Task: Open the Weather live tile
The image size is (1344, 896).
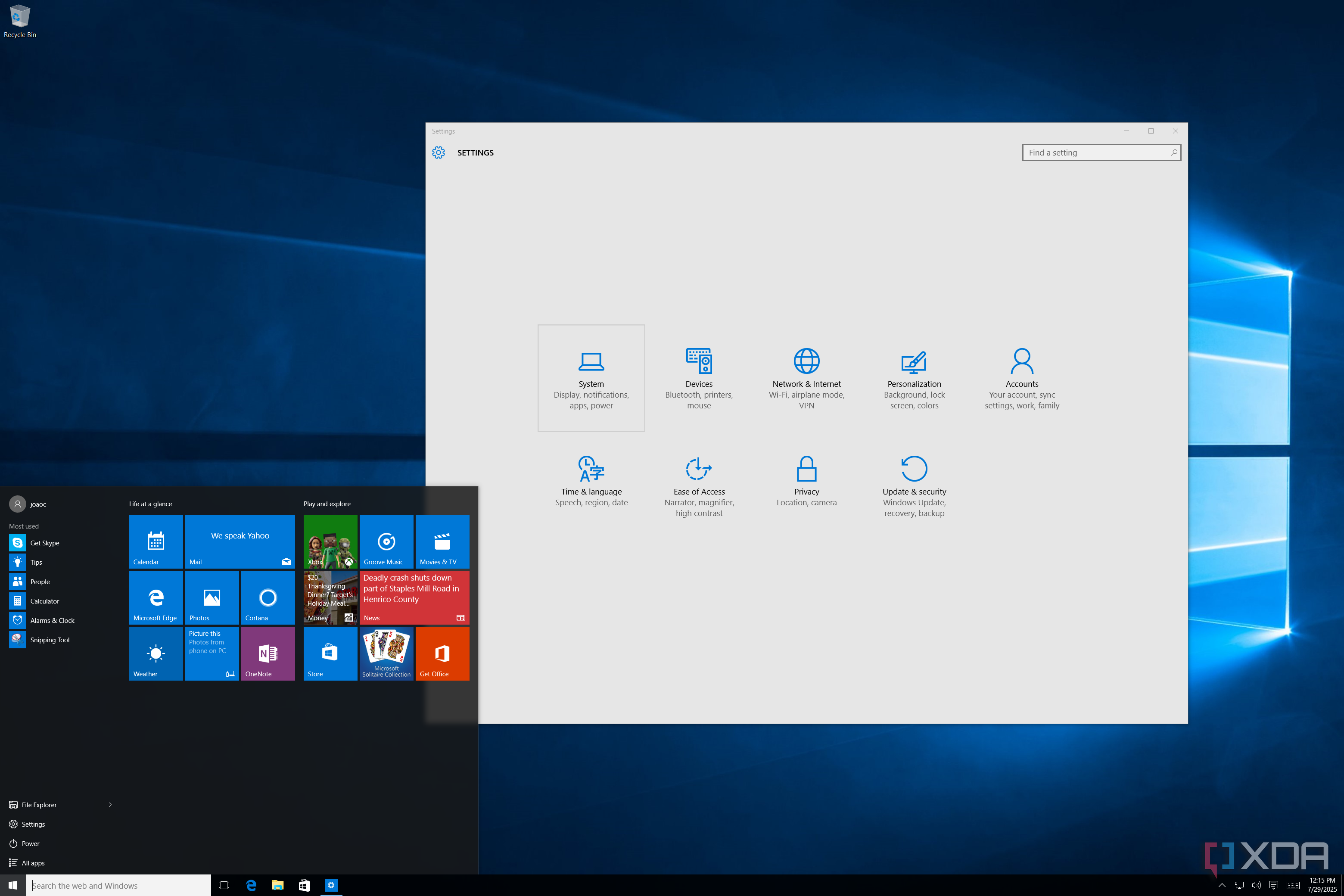Action: pyautogui.click(x=156, y=653)
